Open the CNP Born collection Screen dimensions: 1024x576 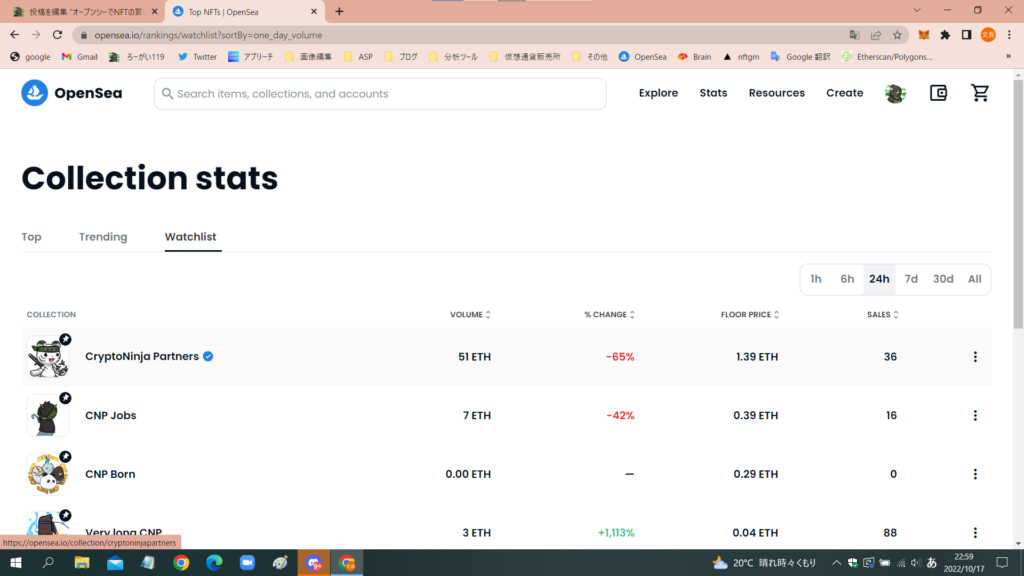(110, 474)
